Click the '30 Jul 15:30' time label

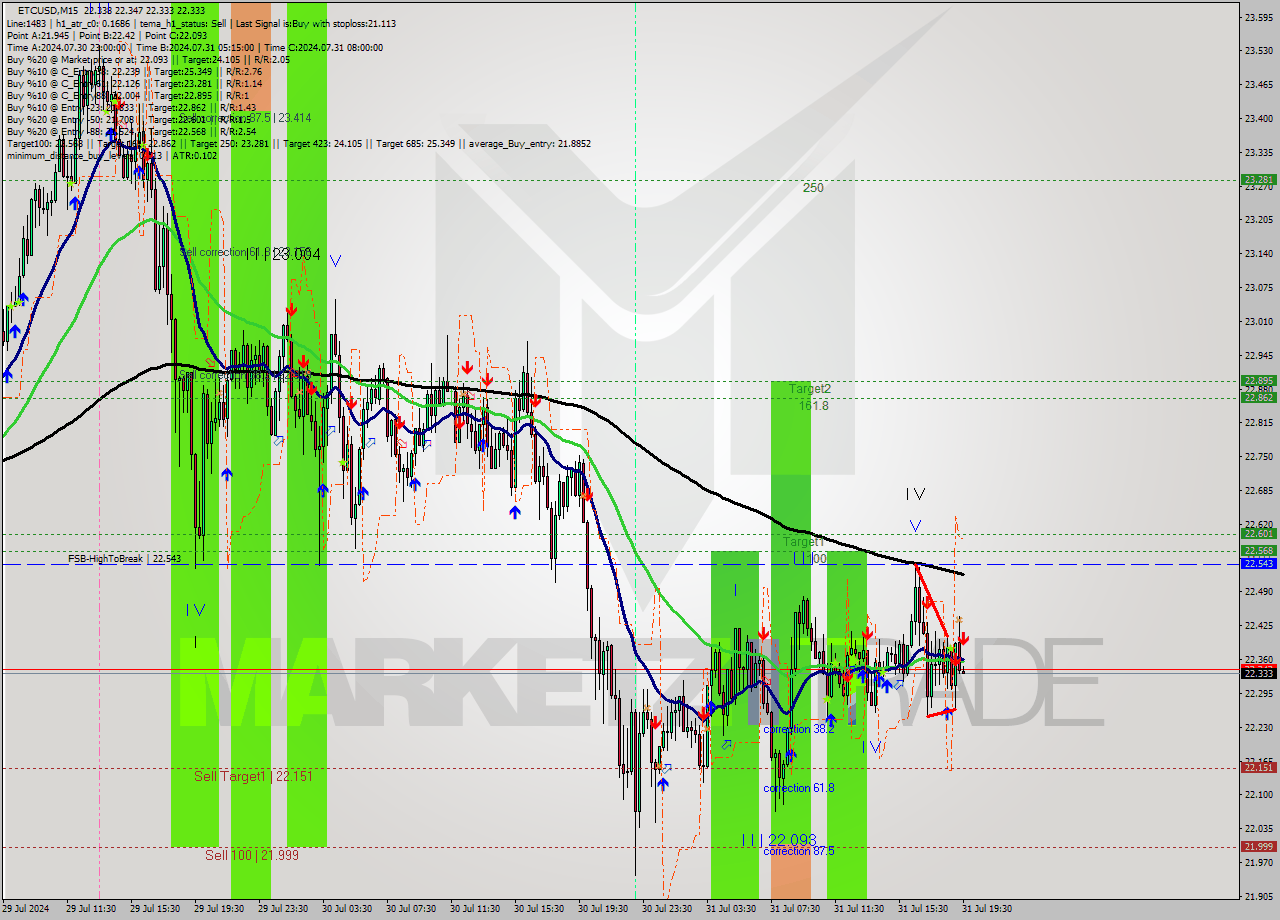pyautogui.click(x=539, y=909)
